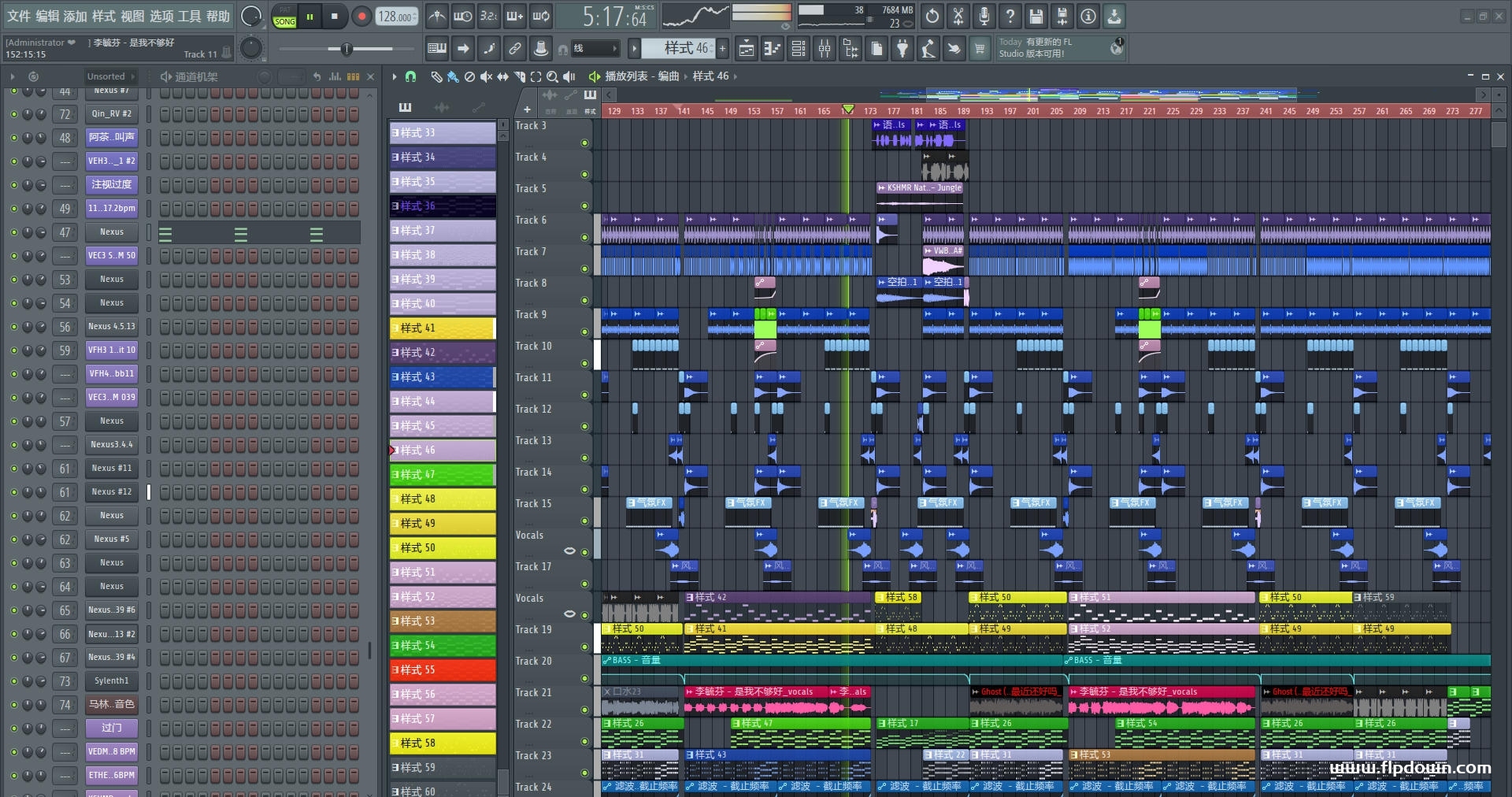This screenshot has width=1512, height=797.
Task: Toggle the SONG/PAT mode switch
Action: click(x=284, y=17)
